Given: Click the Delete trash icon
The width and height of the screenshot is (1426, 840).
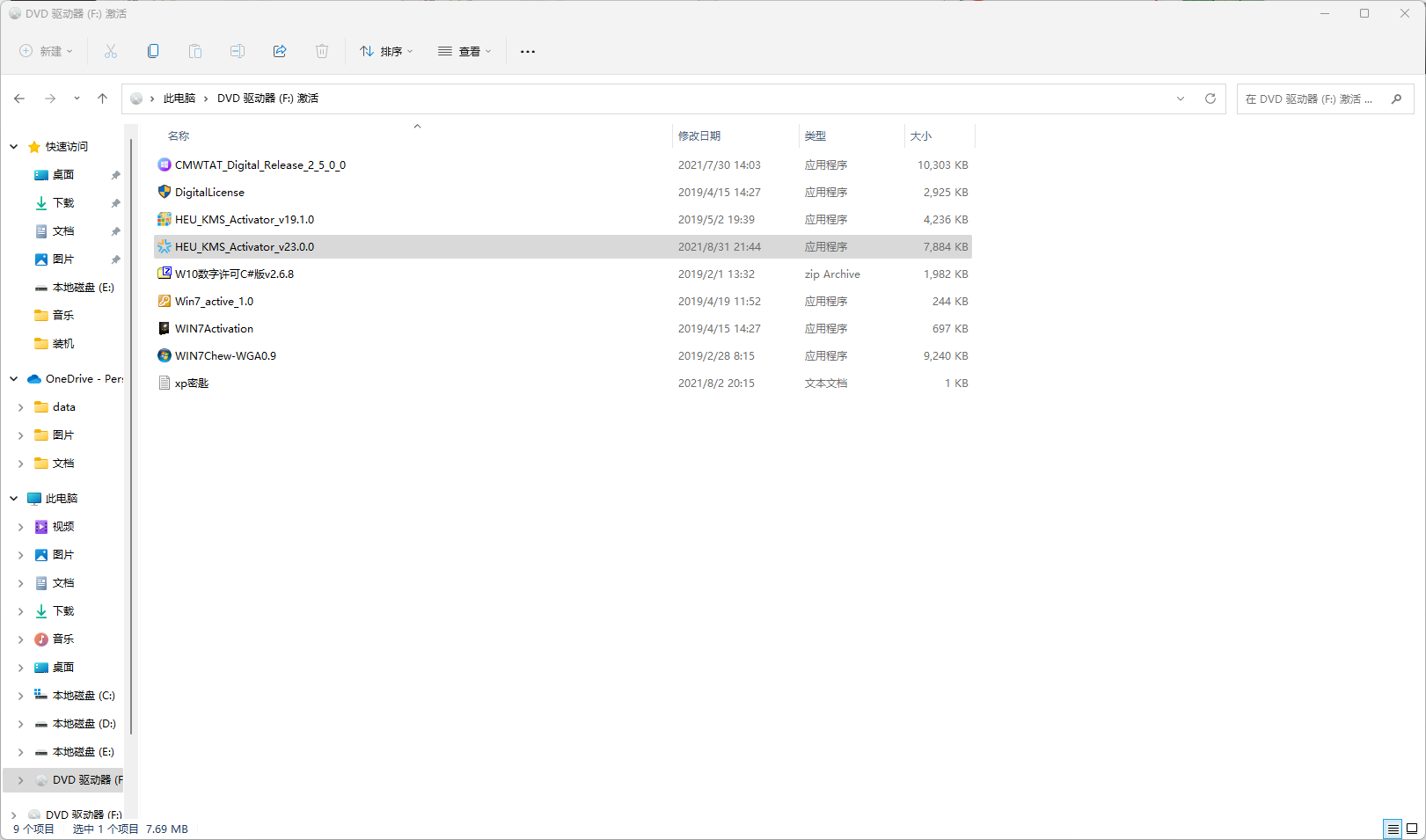Looking at the screenshot, I should [x=322, y=51].
